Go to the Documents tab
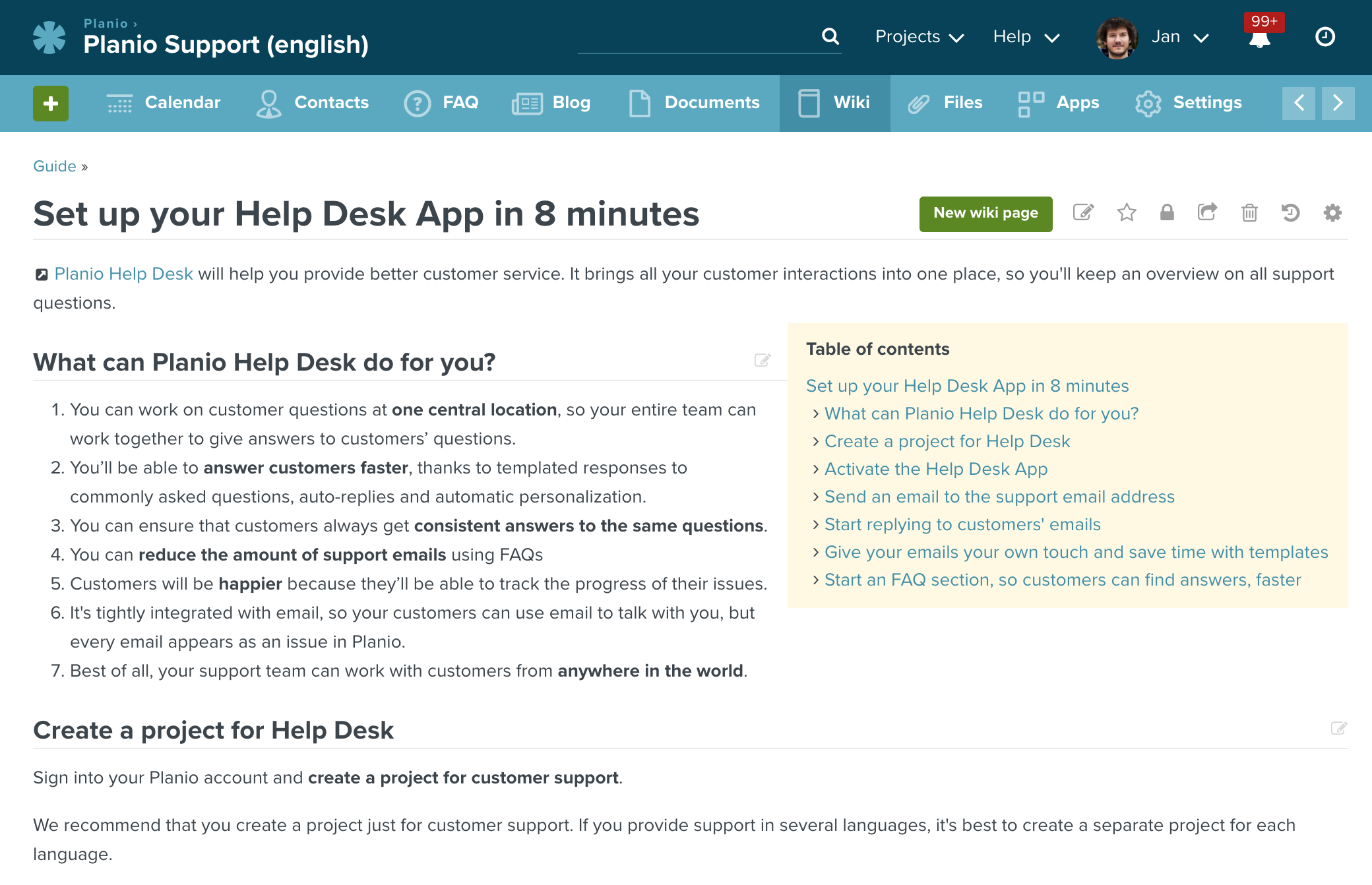The height and width of the screenshot is (885, 1372). (694, 104)
